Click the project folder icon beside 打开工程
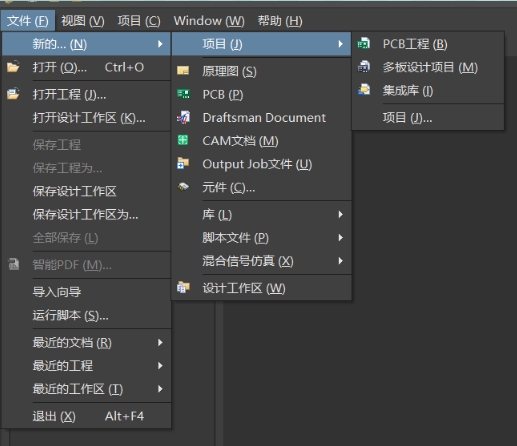517x446 pixels. point(13,94)
